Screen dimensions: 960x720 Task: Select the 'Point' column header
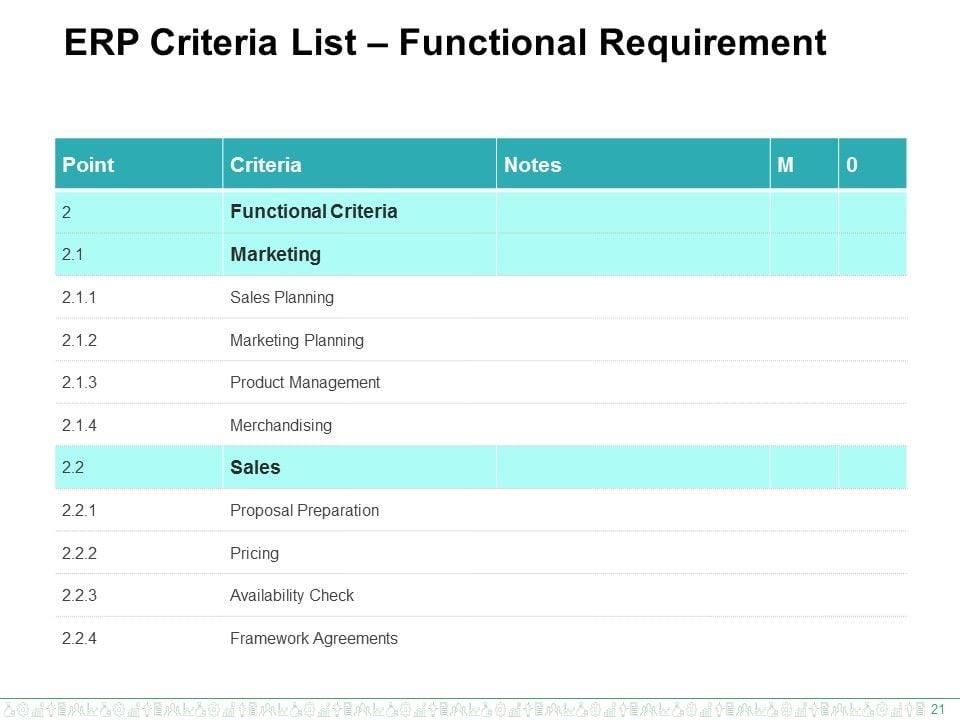pos(88,165)
